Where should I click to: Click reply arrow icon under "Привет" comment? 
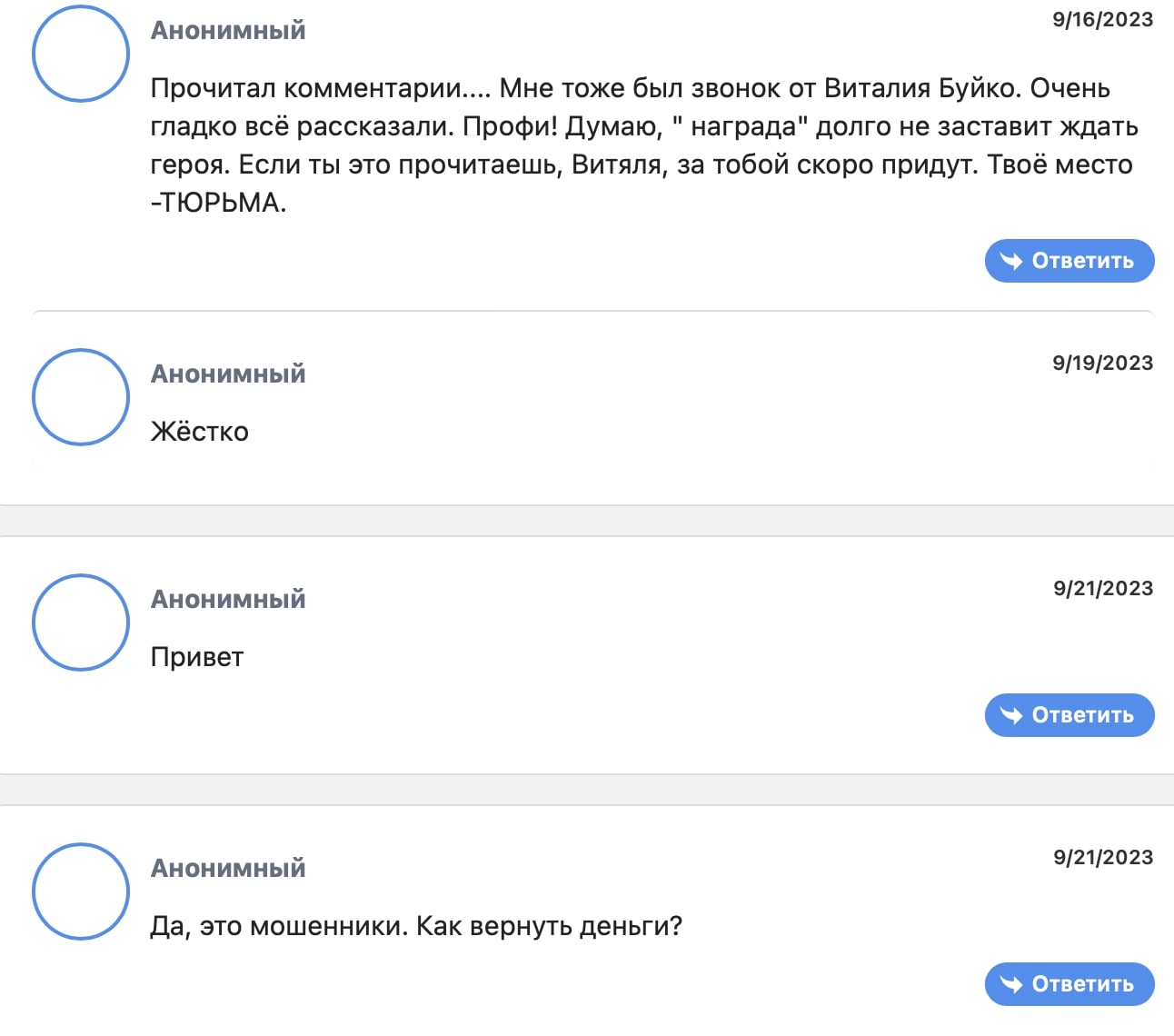point(1011,715)
